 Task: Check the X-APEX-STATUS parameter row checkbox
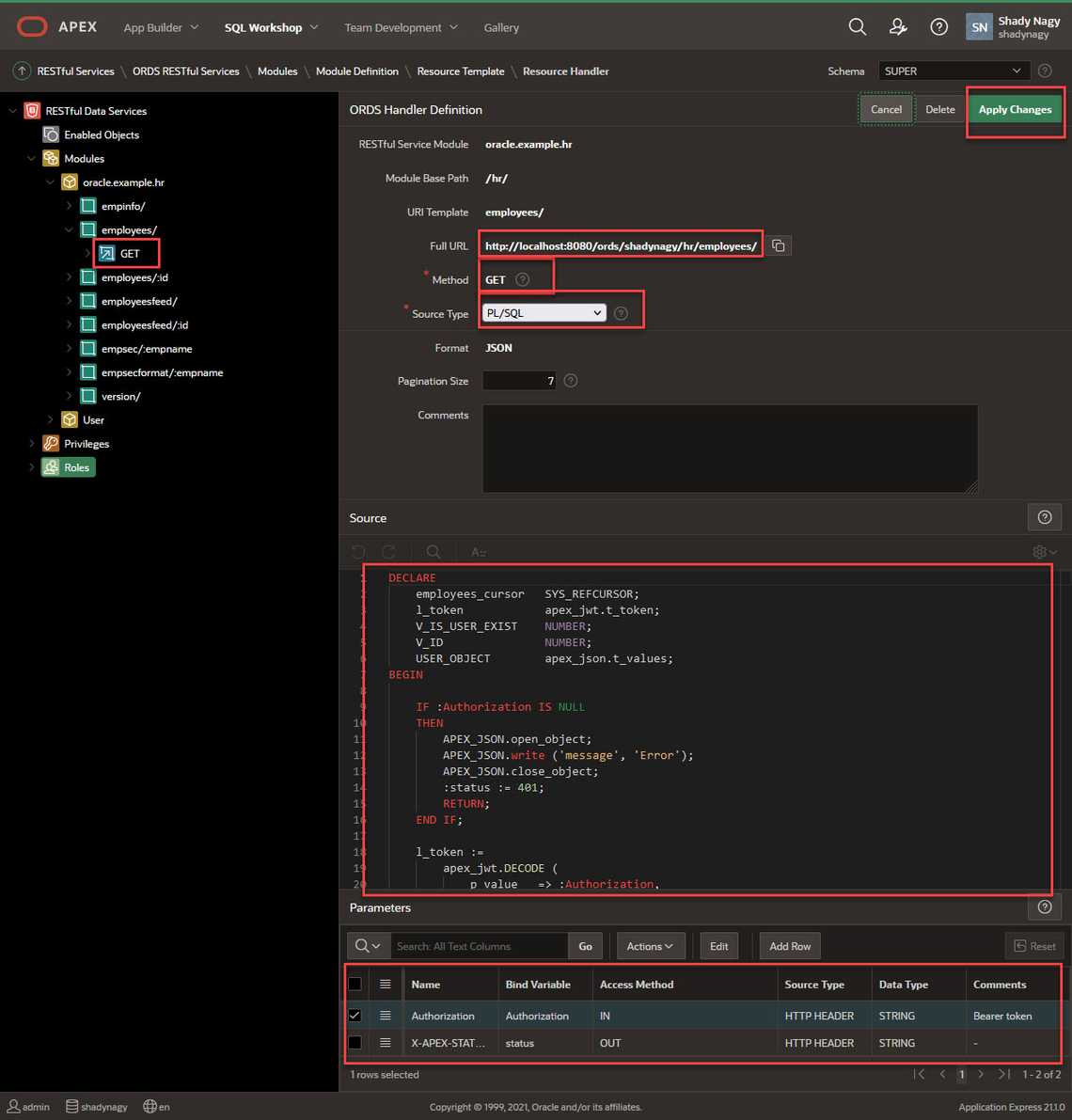[x=355, y=1043]
